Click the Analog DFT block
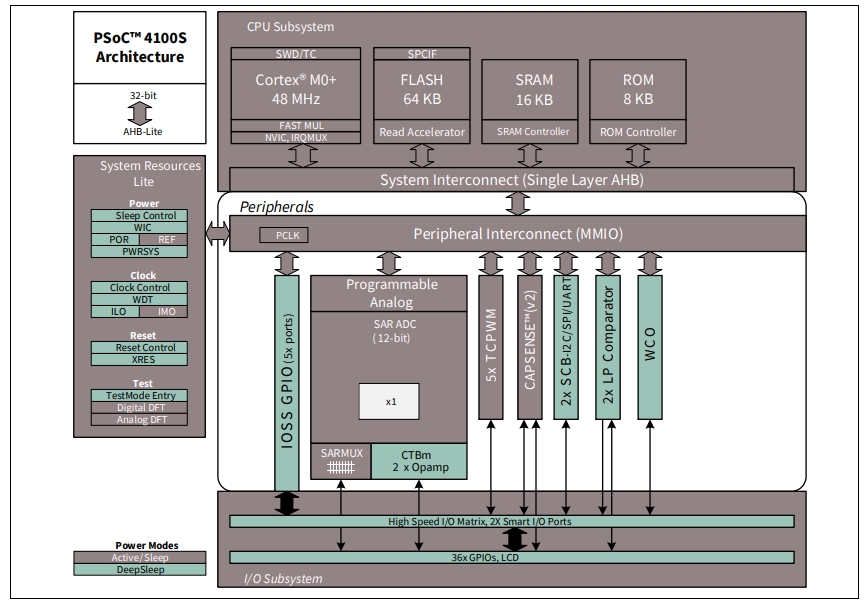This screenshot has height=604, width=867. pos(139,419)
